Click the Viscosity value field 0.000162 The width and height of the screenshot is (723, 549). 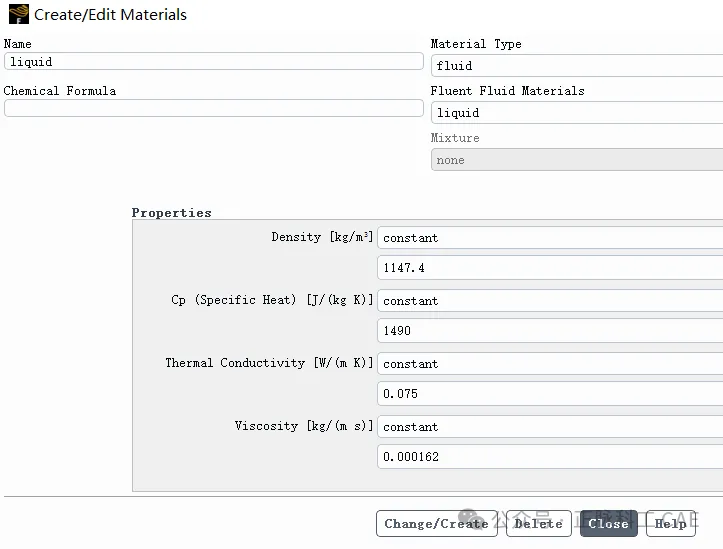pyautogui.click(x=550, y=457)
